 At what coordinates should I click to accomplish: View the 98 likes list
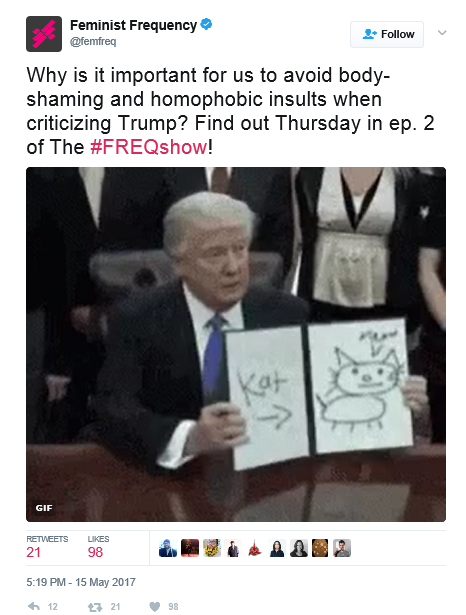point(98,547)
